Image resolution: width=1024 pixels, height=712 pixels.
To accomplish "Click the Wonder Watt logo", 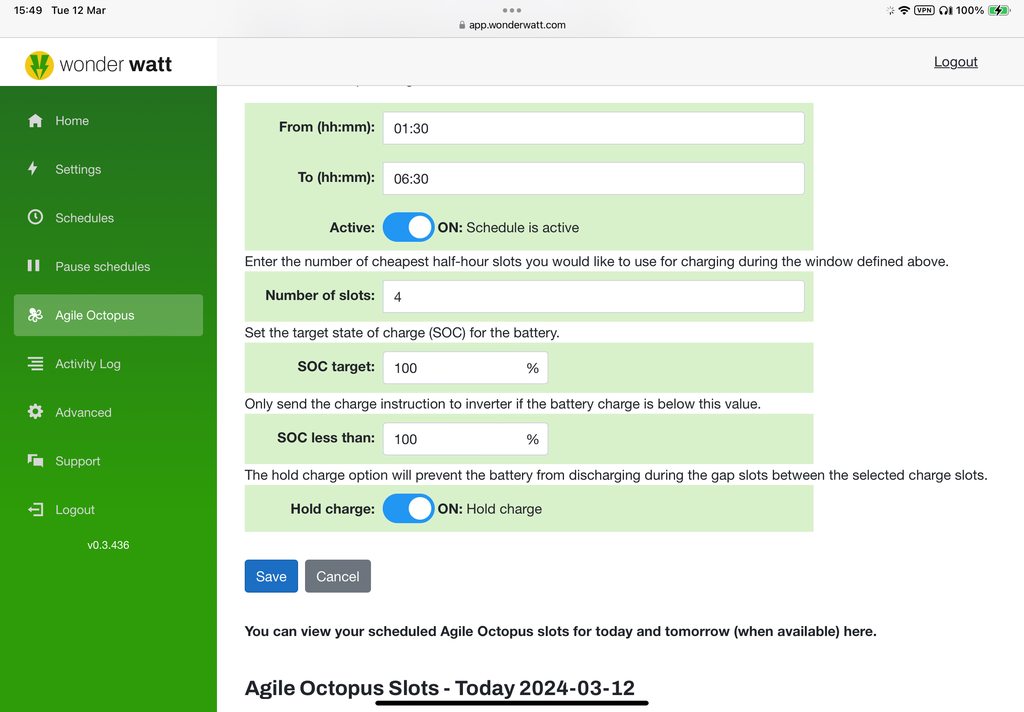I will tap(99, 65).
